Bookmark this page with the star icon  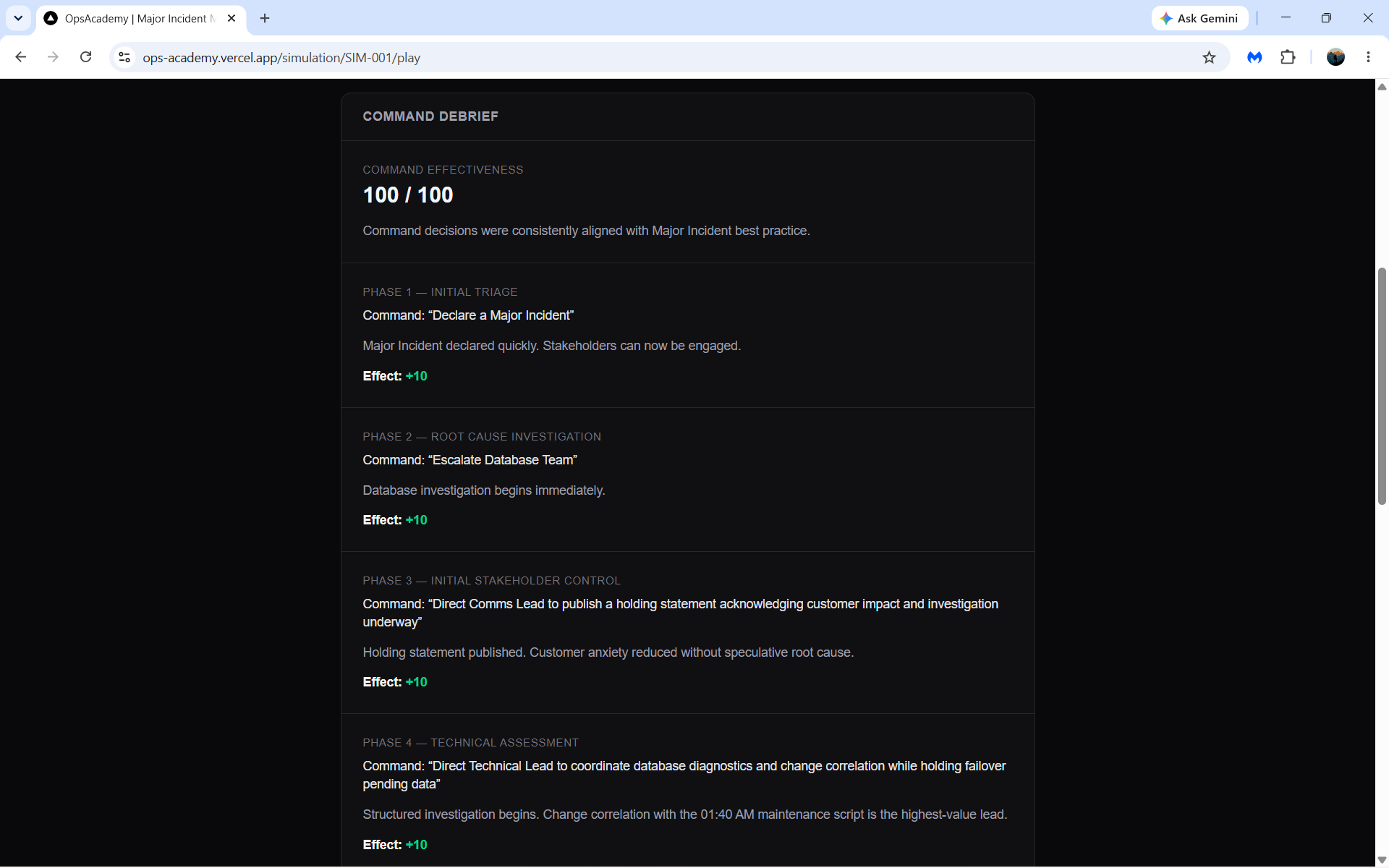point(1209,57)
